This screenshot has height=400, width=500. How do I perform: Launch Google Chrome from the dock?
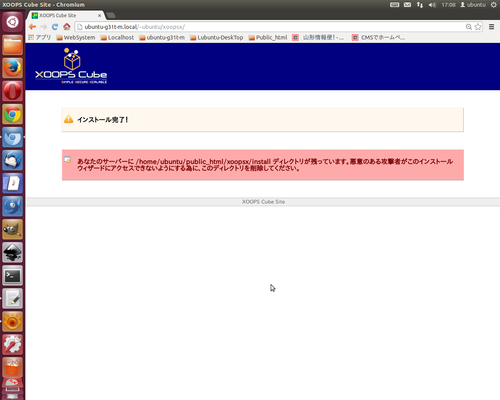(x=12, y=114)
